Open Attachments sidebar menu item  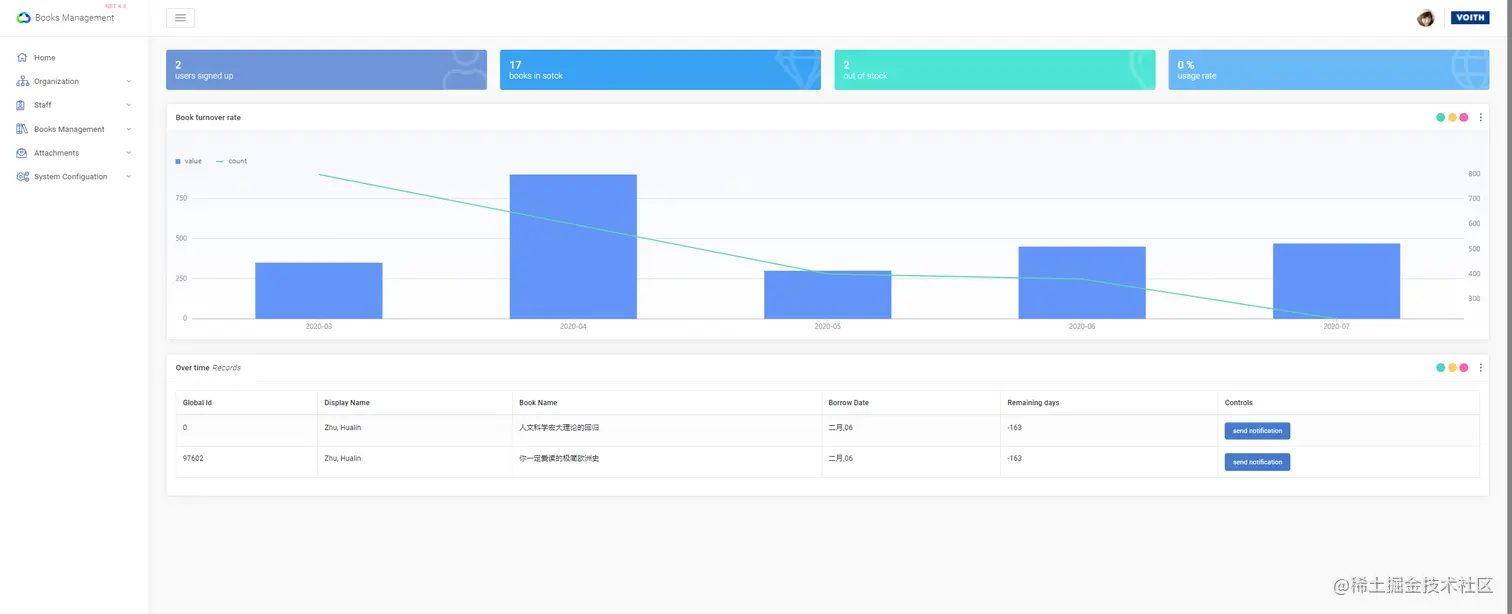pos(74,153)
